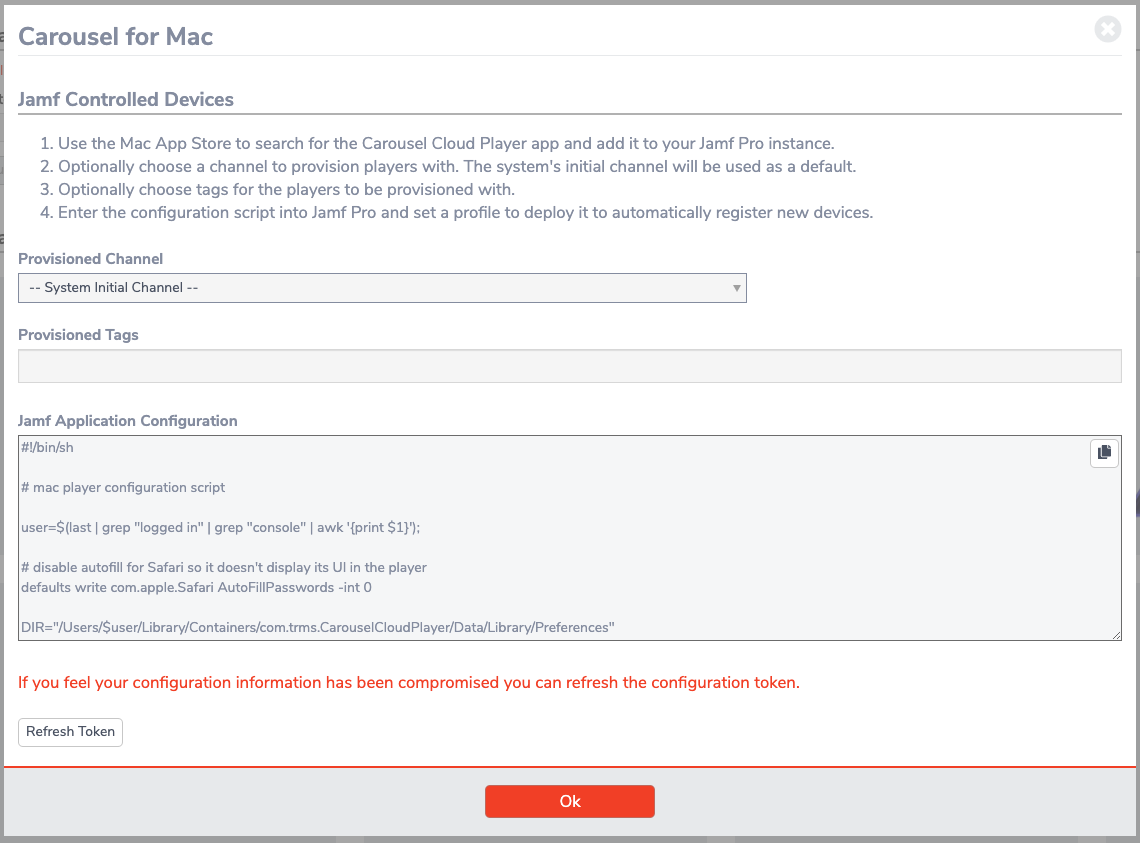The width and height of the screenshot is (1140, 843).
Task: Click inside the Provisioned Tags field
Action: (570, 366)
